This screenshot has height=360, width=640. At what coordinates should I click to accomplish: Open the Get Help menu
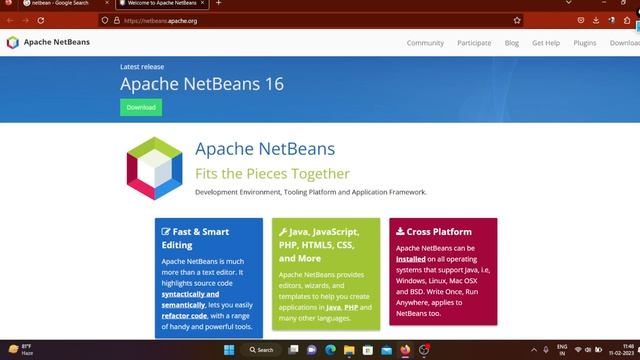pos(546,43)
